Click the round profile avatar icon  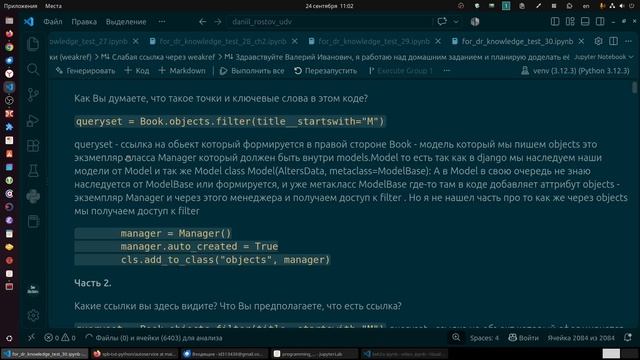tap(475, 22)
